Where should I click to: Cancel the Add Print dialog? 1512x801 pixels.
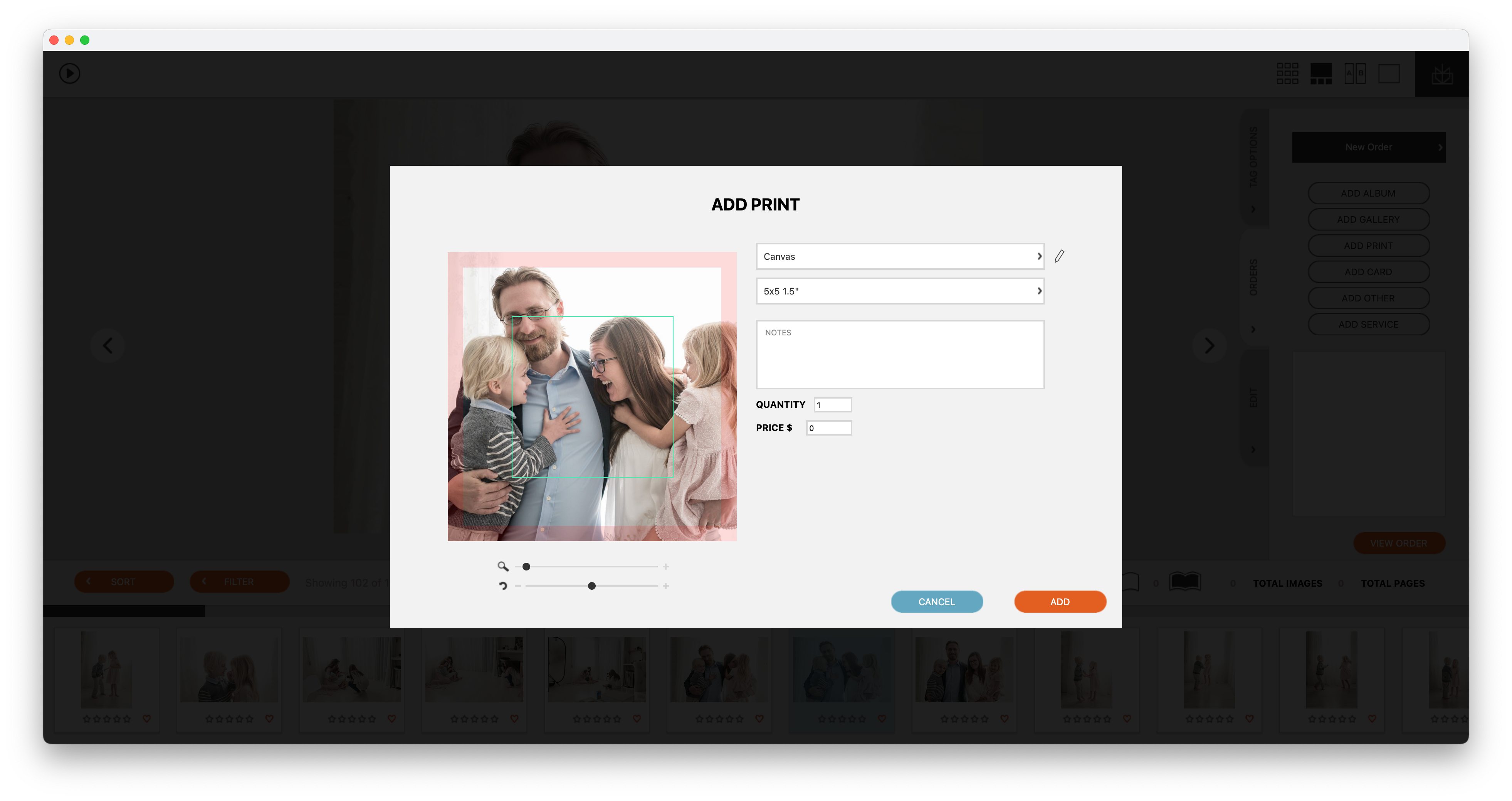pyautogui.click(x=936, y=601)
